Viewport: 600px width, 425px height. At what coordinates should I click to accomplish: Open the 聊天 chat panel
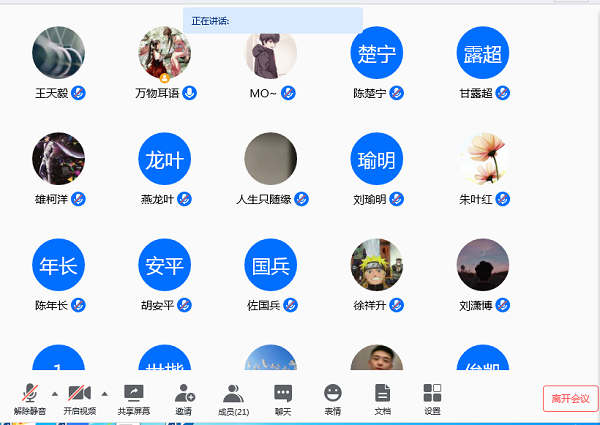tap(283, 397)
